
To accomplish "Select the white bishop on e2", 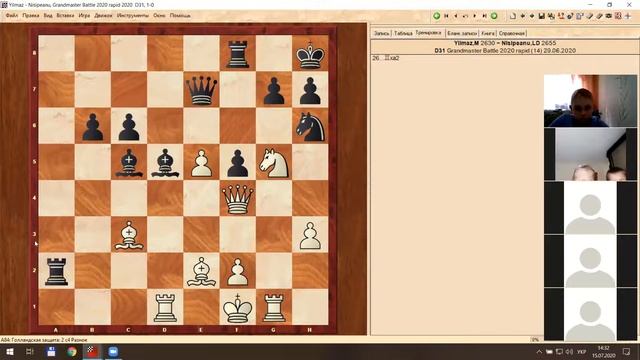I will tap(202, 271).
